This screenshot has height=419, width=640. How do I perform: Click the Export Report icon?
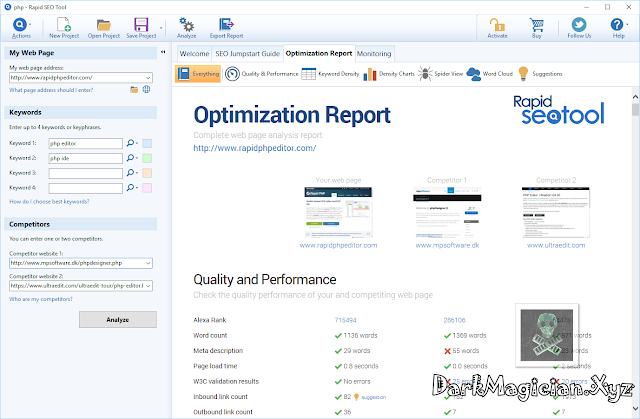pos(226,24)
